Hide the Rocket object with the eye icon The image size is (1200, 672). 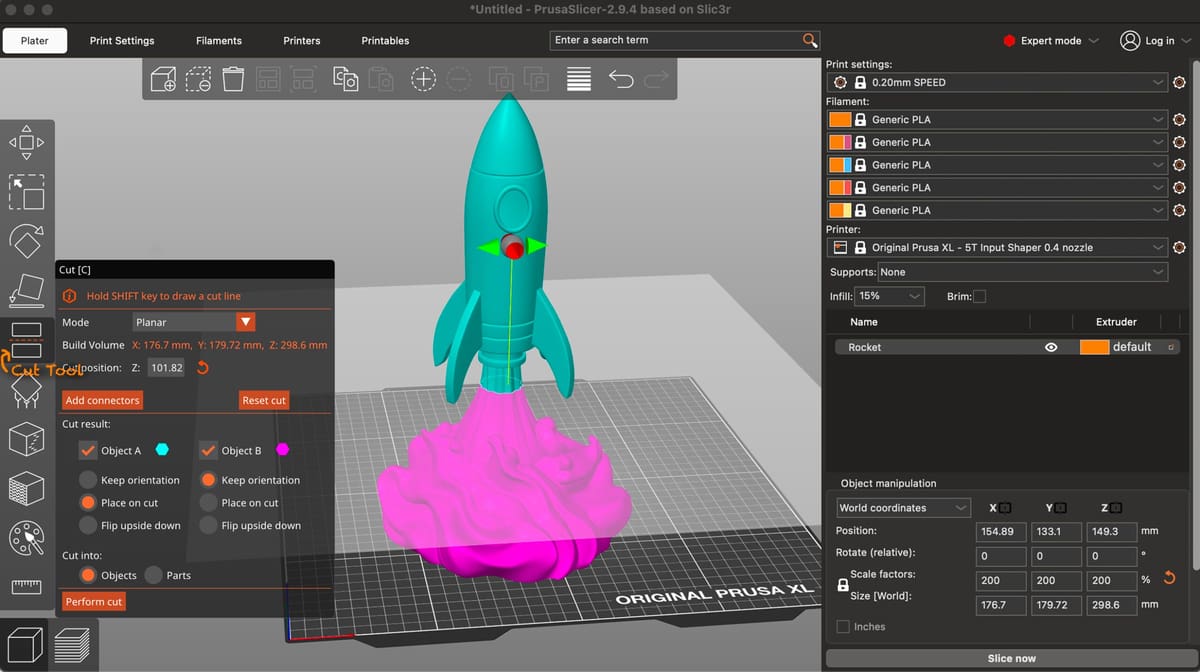[1051, 347]
